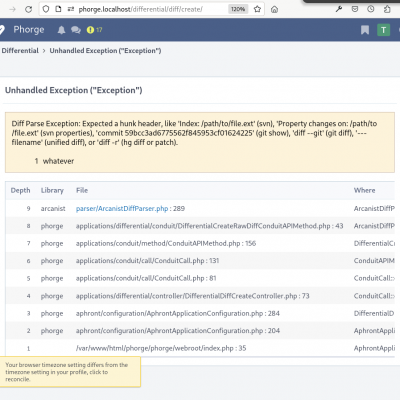Click the timezone reconcile notification
This screenshot has height=400, width=400.
coord(70,372)
